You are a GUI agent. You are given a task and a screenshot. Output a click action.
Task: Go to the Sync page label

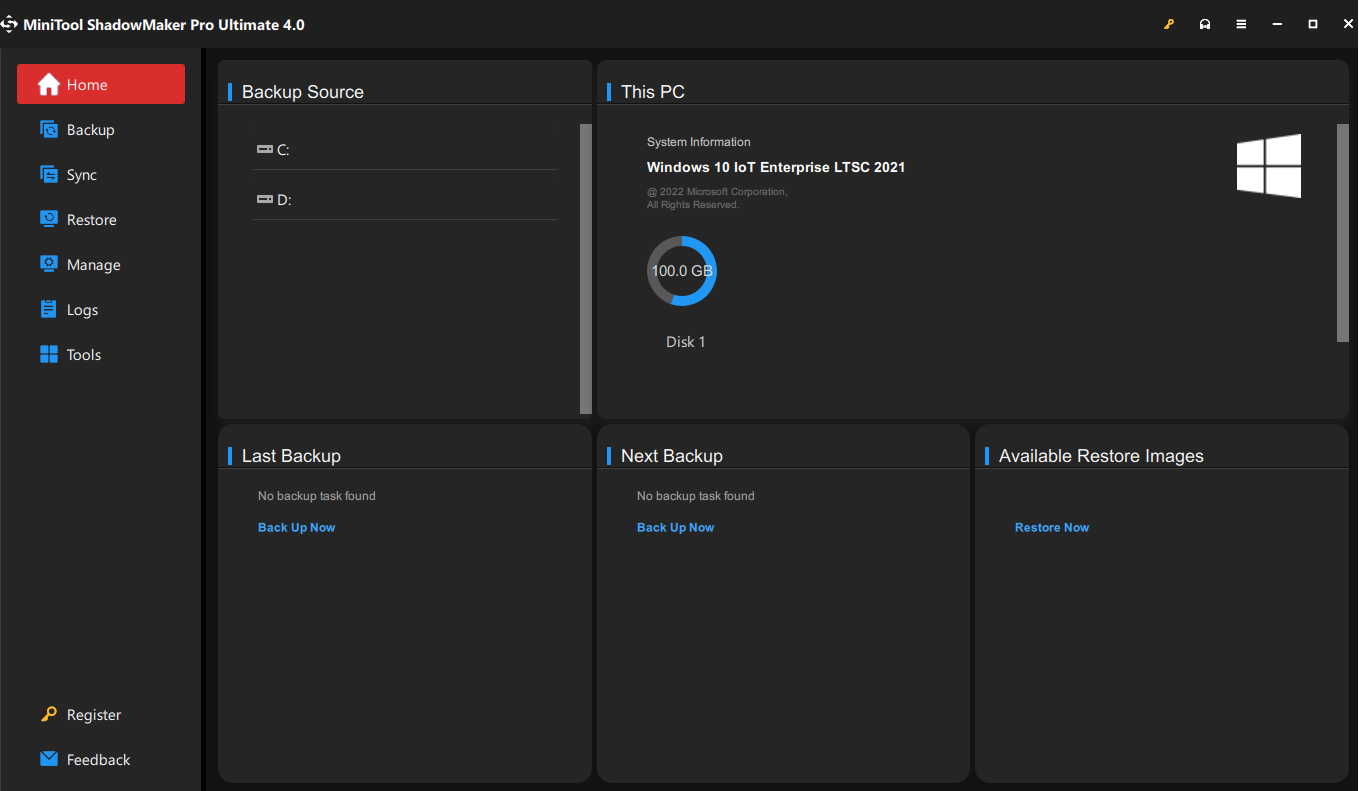click(82, 175)
